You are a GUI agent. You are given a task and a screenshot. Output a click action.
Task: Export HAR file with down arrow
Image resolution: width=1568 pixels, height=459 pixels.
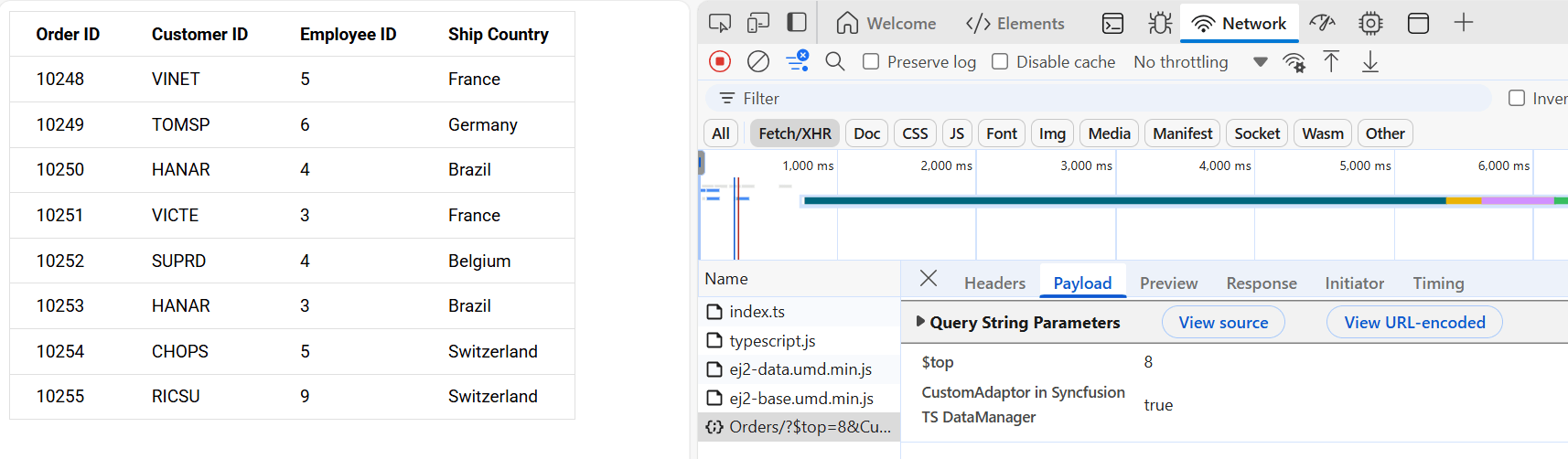click(x=1370, y=61)
